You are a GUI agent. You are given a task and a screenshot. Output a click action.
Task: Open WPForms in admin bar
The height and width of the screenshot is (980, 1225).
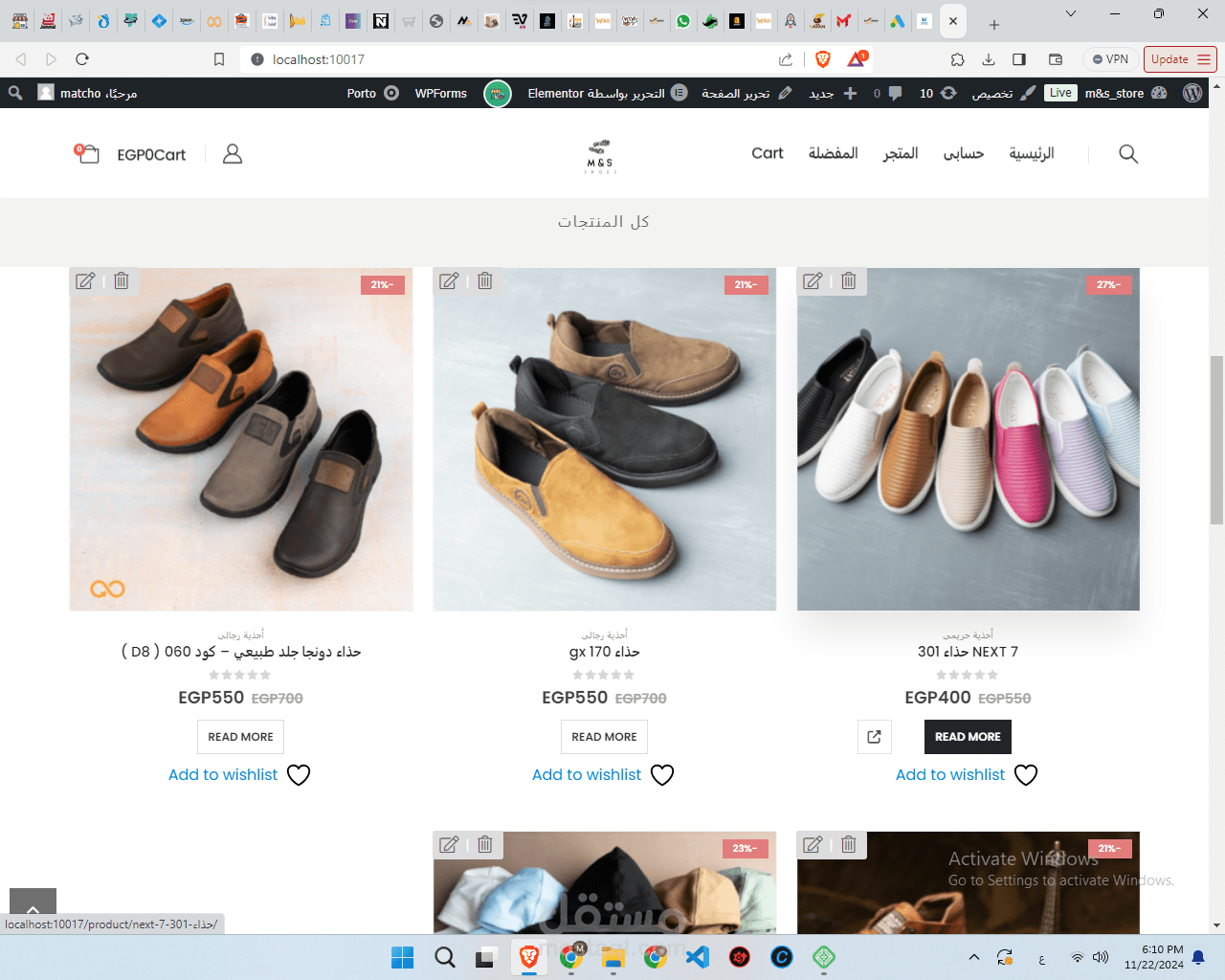(441, 93)
